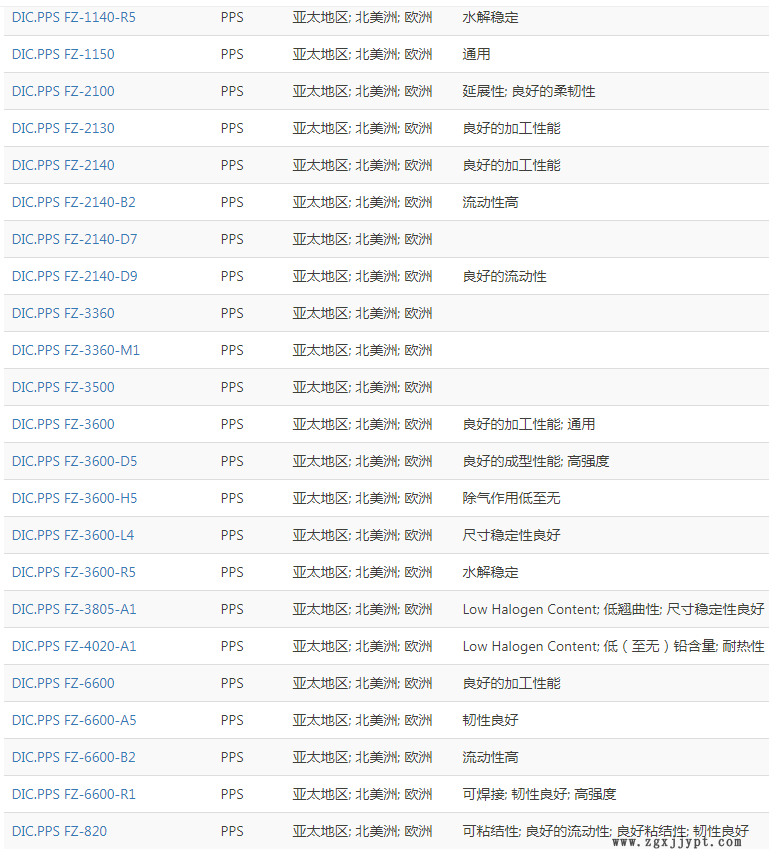The width and height of the screenshot is (769, 864).
Task: Click the DIC.PPS FZ-6600-A5 link
Action: [x=74, y=720]
